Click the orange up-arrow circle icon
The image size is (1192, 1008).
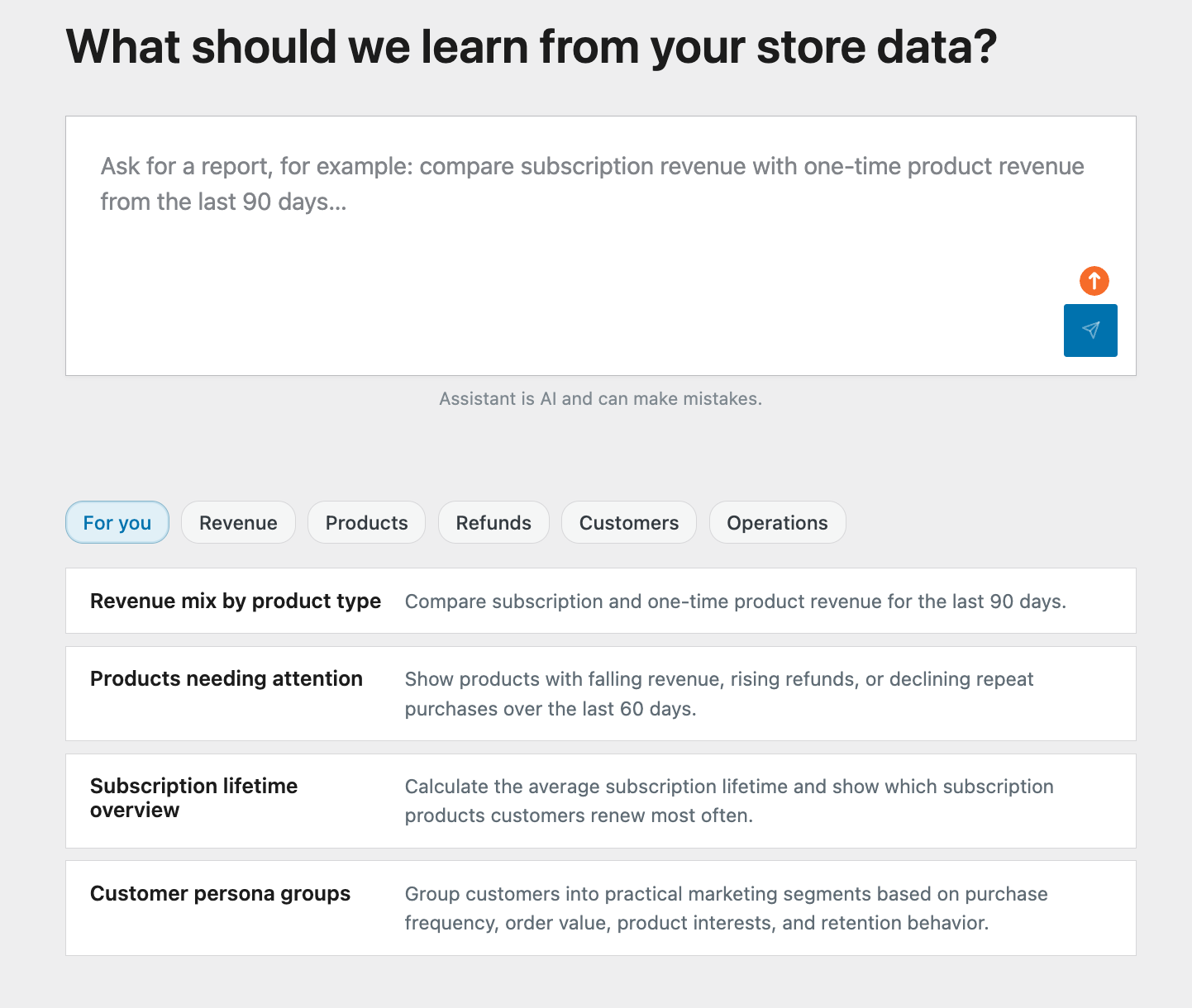click(1094, 281)
